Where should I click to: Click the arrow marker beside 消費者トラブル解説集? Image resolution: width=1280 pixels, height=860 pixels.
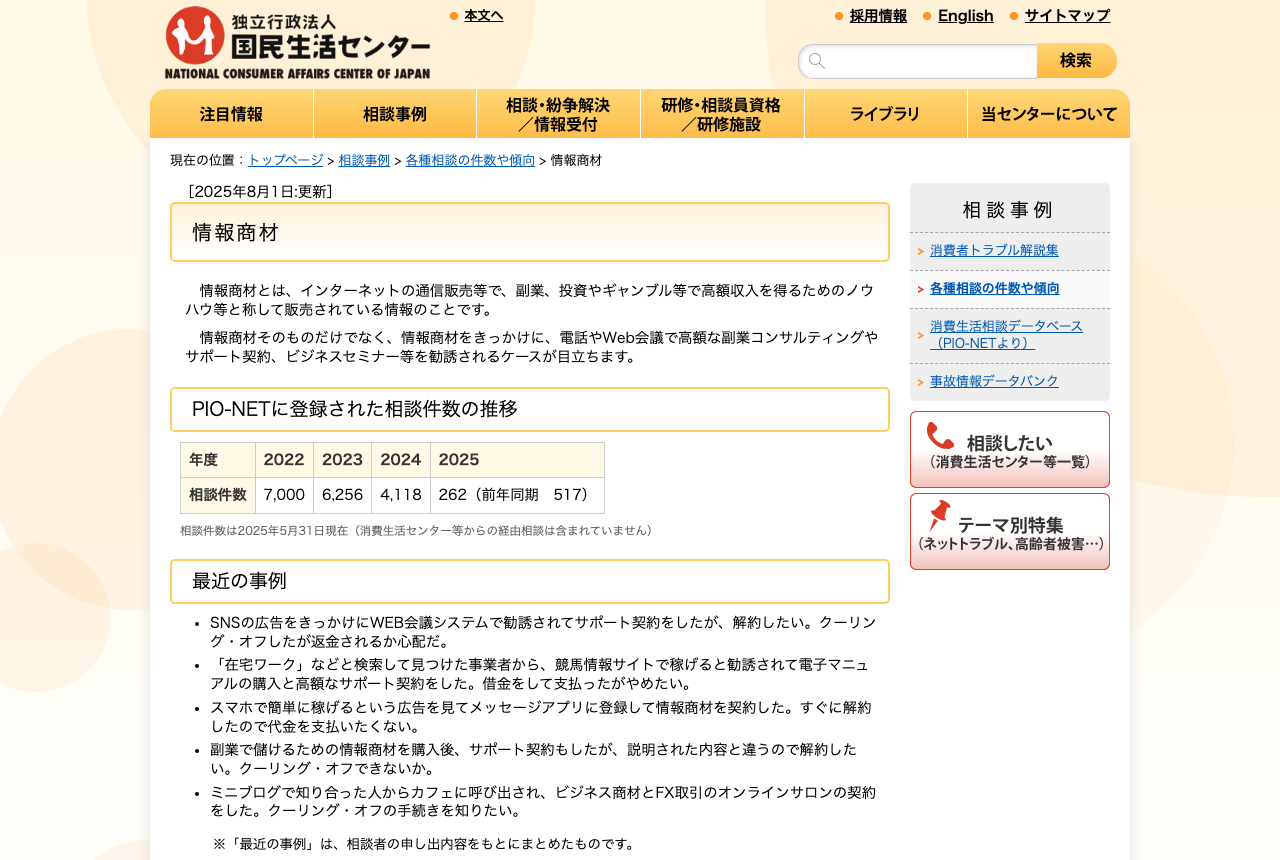920,251
